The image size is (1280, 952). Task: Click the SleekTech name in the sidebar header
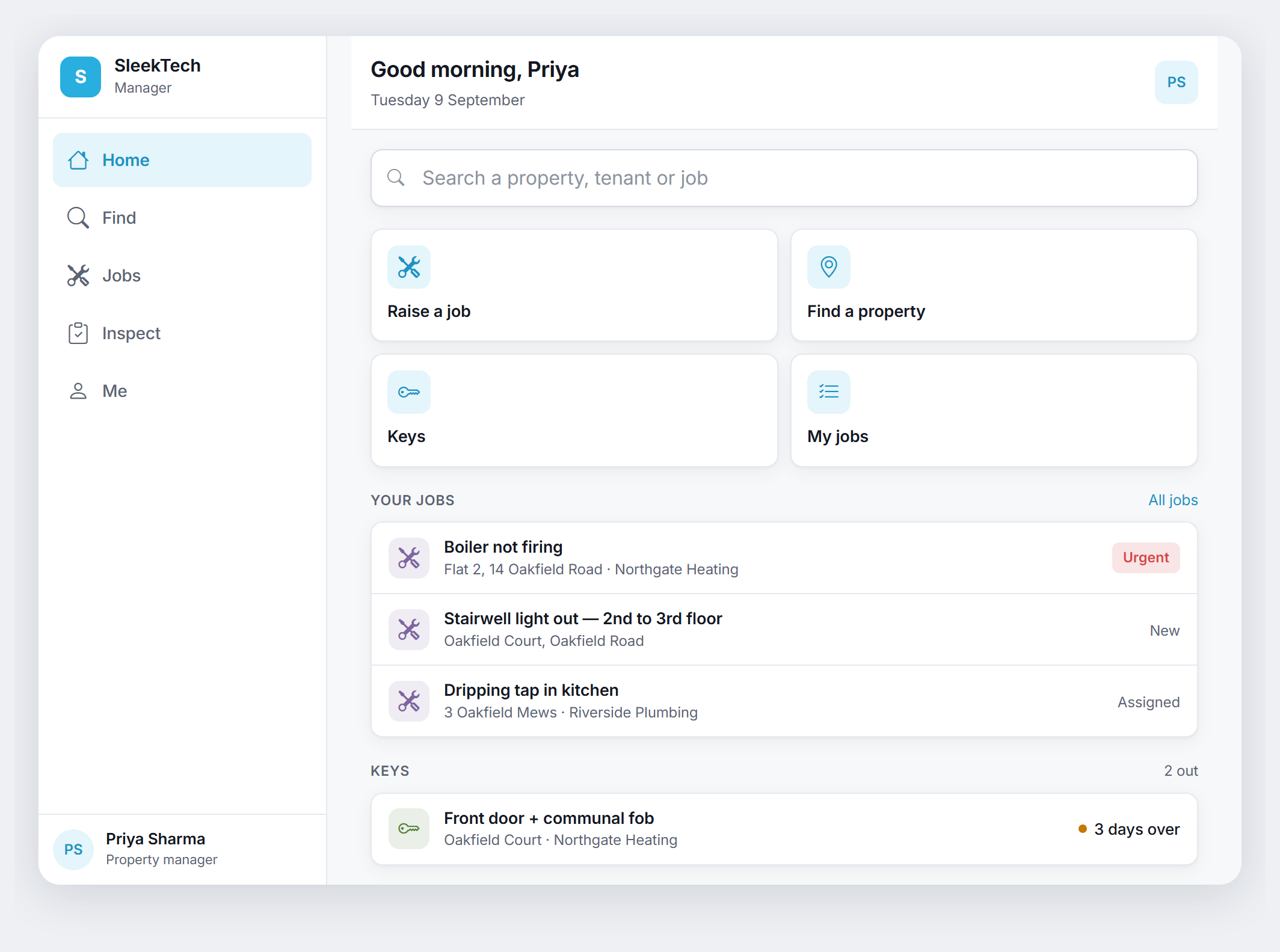click(x=158, y=66)
